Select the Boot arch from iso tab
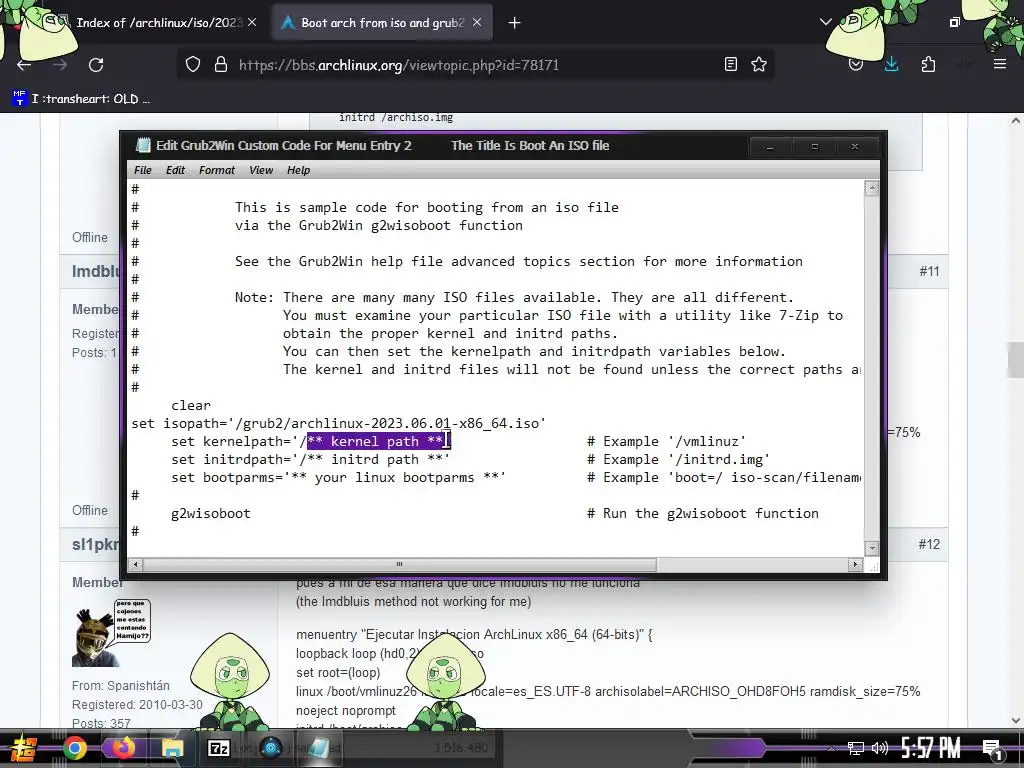The height and width of the screenshot is (768, 1024). [x=381, y=23]
